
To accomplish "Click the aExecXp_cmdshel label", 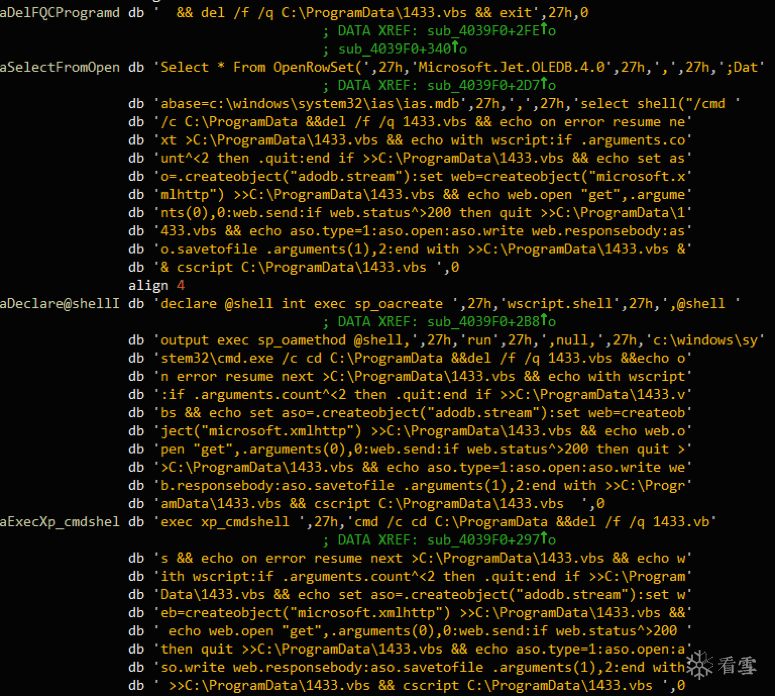I will click(x=60, y=522).
